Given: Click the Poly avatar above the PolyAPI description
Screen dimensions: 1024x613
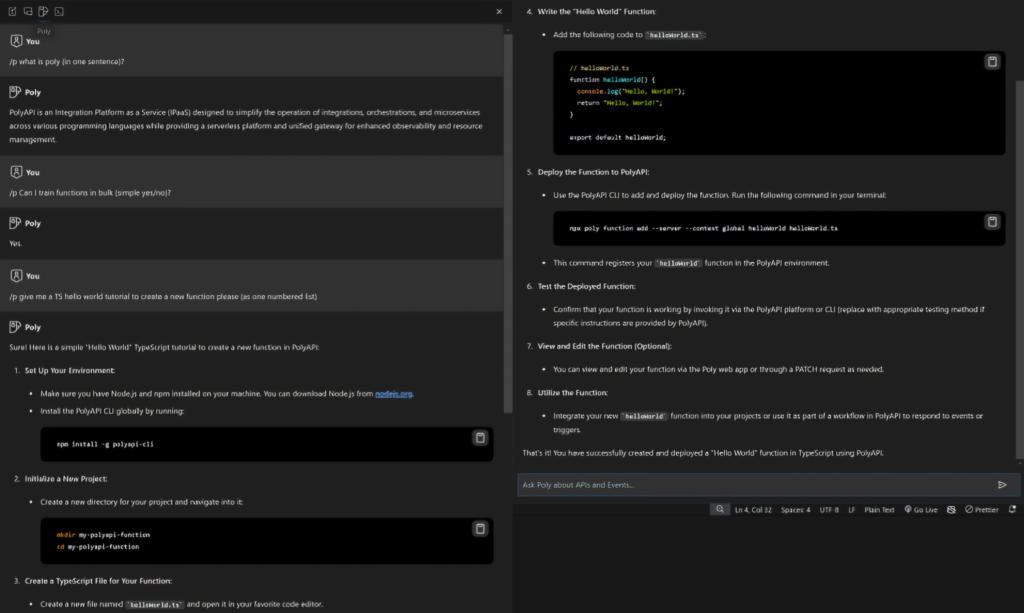Looking at the screenshot, I should pyautogui.click(x=16, y=92).
